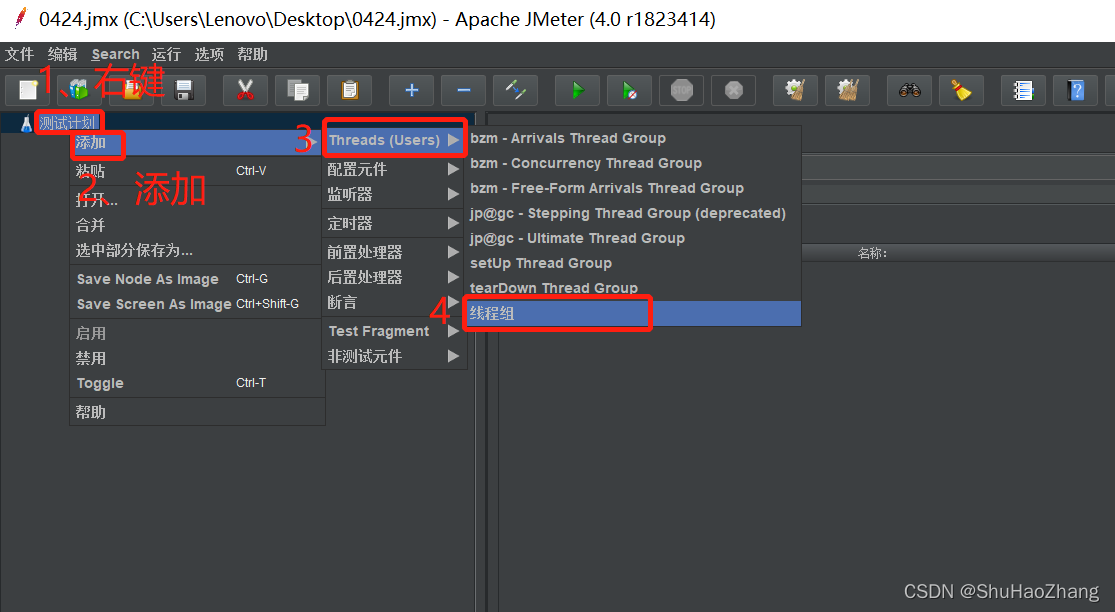Choose Save Screen As Image entry
Viewport: 1115px width, 612px height.
click(197, 304)
